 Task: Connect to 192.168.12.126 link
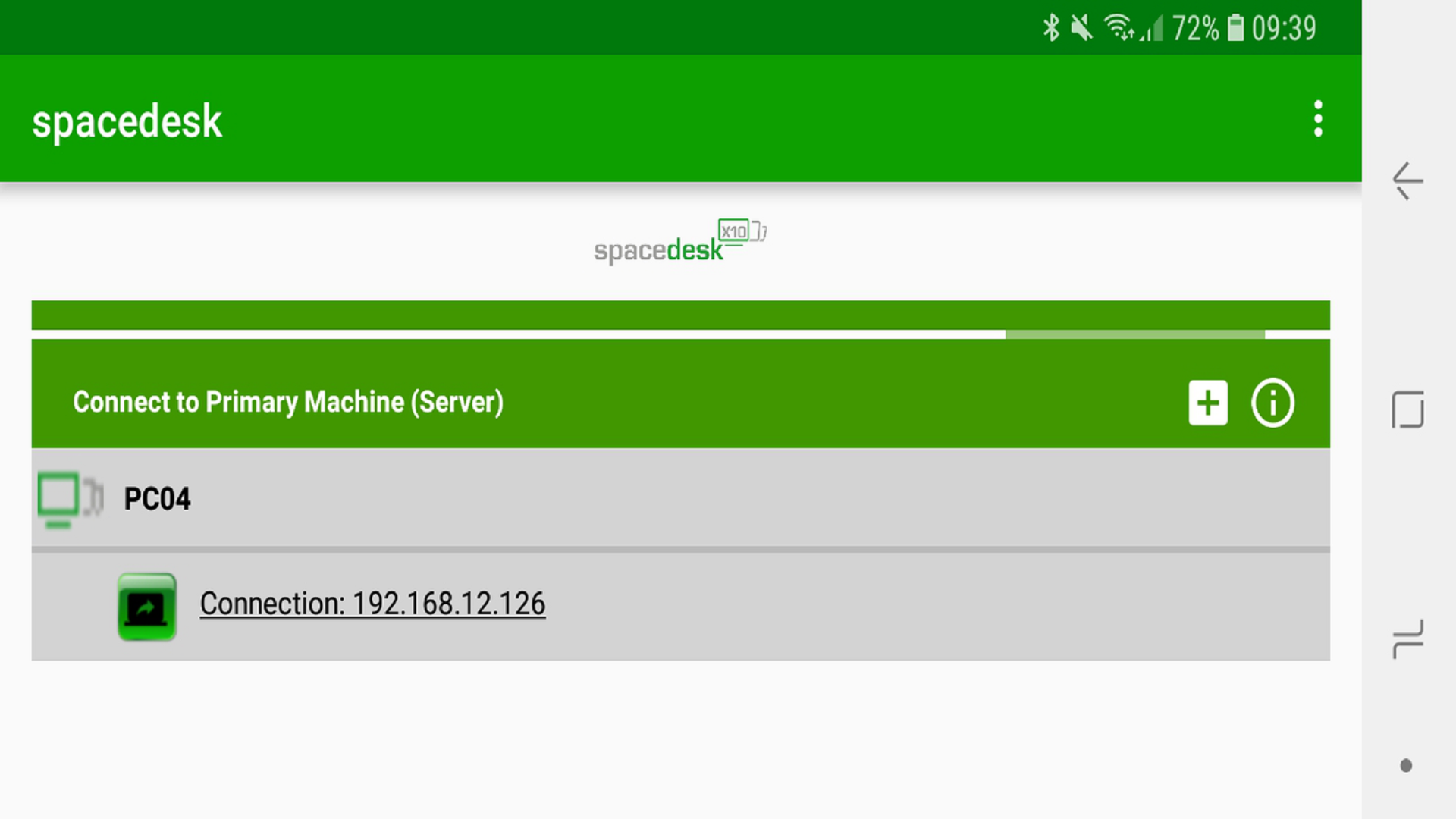[372, 604]
